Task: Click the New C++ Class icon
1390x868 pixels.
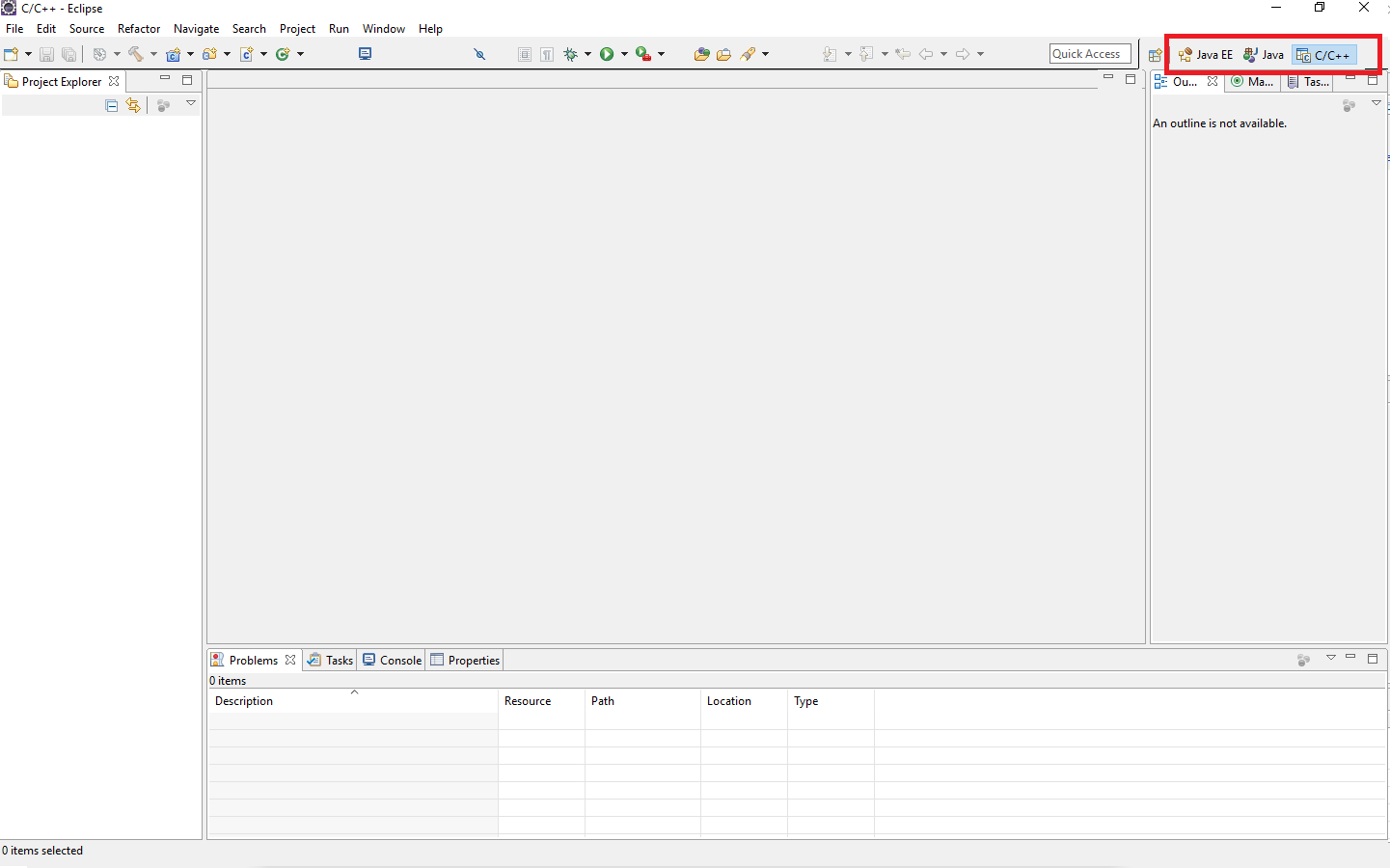Action: pos(283,54)
